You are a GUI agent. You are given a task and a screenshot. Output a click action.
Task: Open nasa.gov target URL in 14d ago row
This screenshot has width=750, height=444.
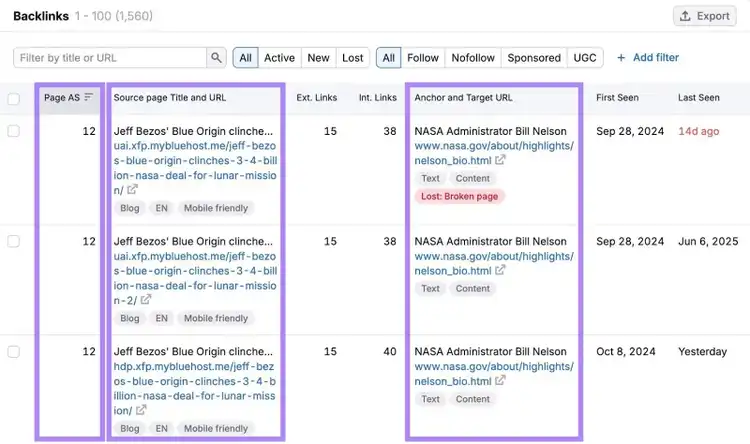(494, 153)
